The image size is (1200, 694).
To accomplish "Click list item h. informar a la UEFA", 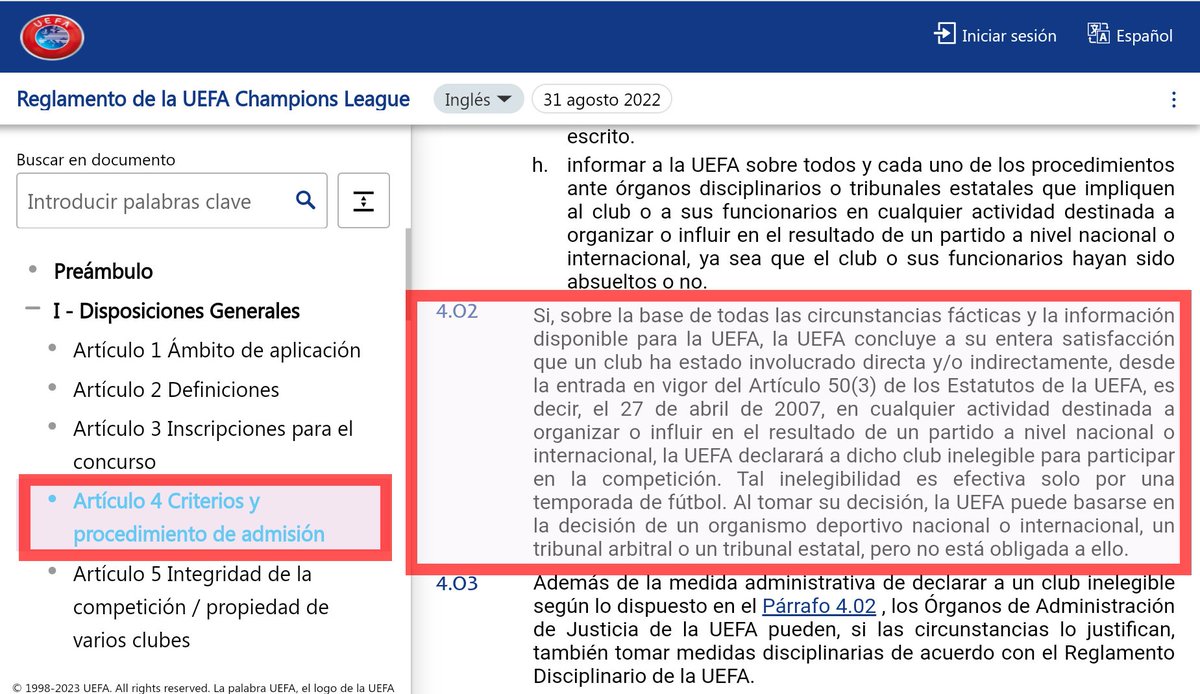I will (x=853, y=223).
